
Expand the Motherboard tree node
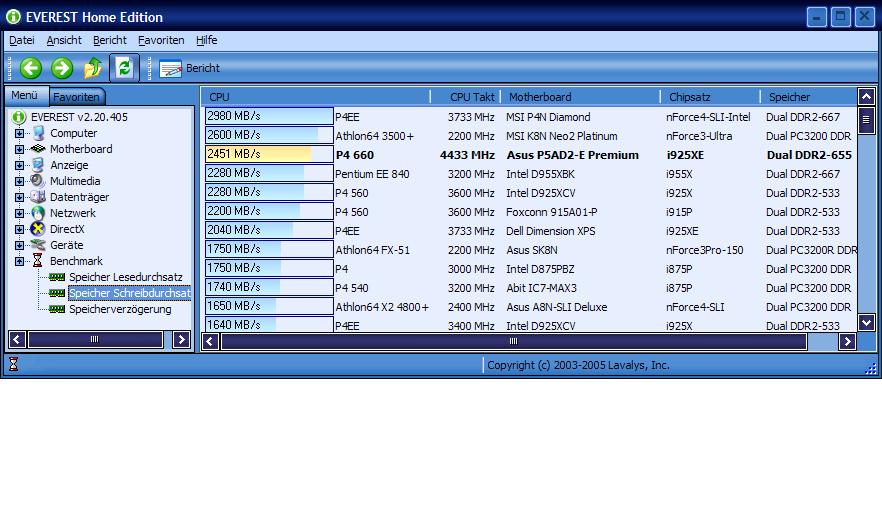[x=20, y=149]
